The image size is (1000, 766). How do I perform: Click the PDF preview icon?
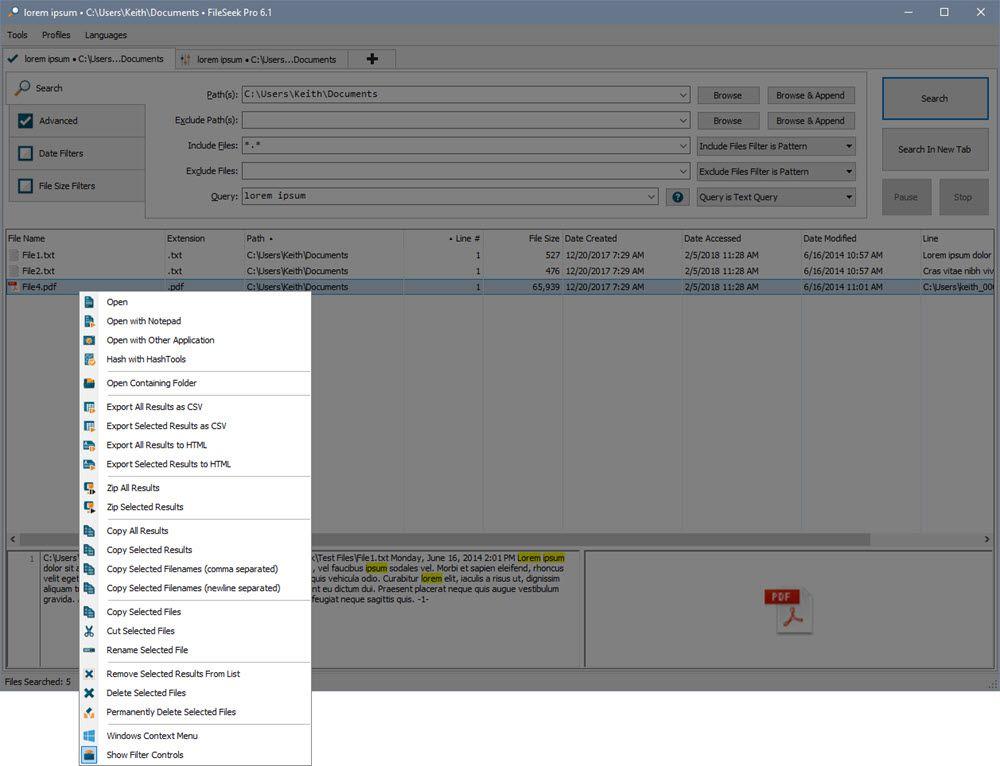788,611
